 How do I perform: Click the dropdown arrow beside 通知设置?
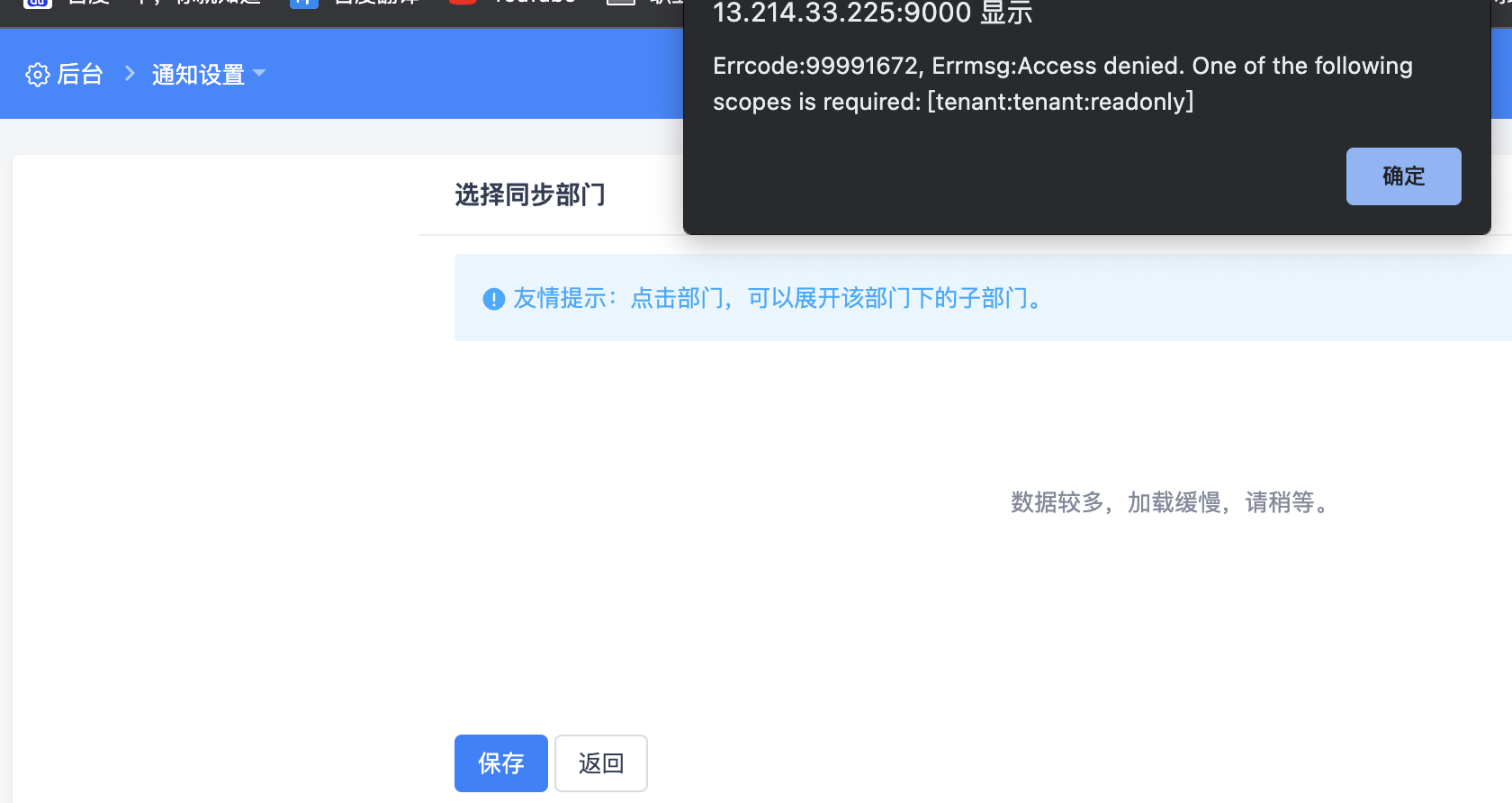[259, 73]
